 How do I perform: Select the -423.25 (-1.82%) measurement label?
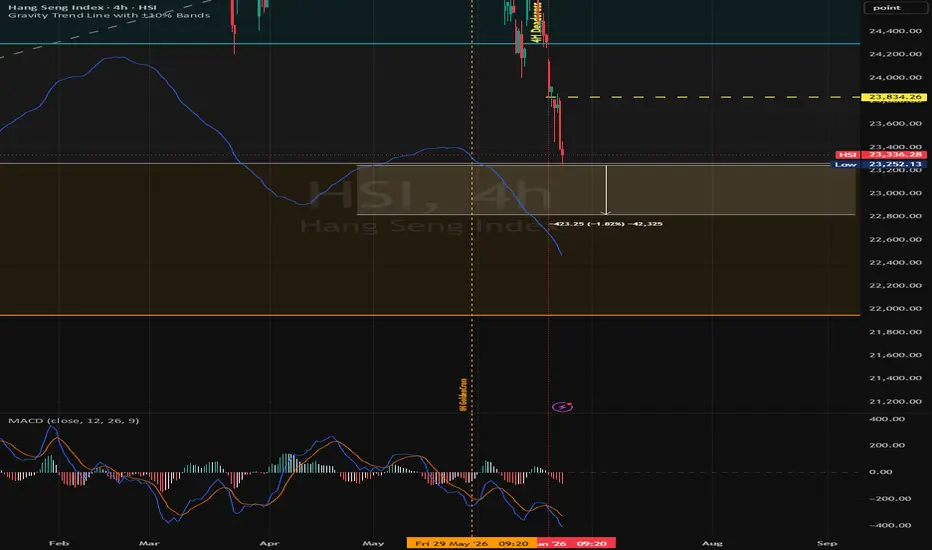tap(606, 224)
